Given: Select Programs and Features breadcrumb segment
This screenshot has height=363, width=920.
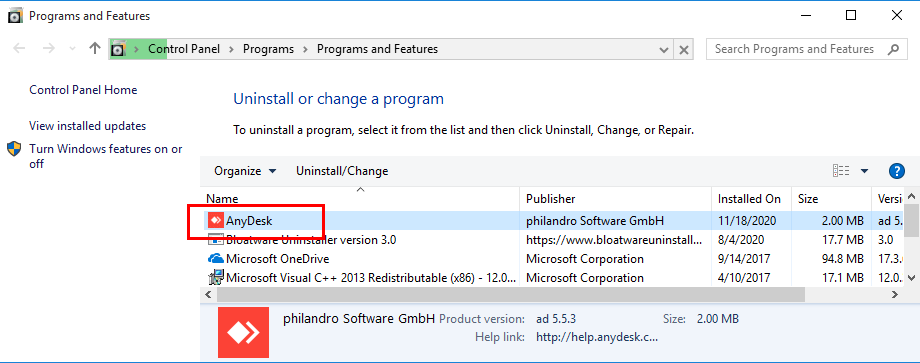Looking at the screenshot, I should pyautogui.click(x=377, y=49).
